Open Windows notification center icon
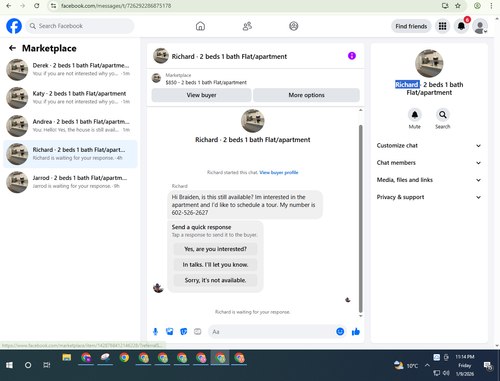500x381 pixels. [x=489, y=366]
